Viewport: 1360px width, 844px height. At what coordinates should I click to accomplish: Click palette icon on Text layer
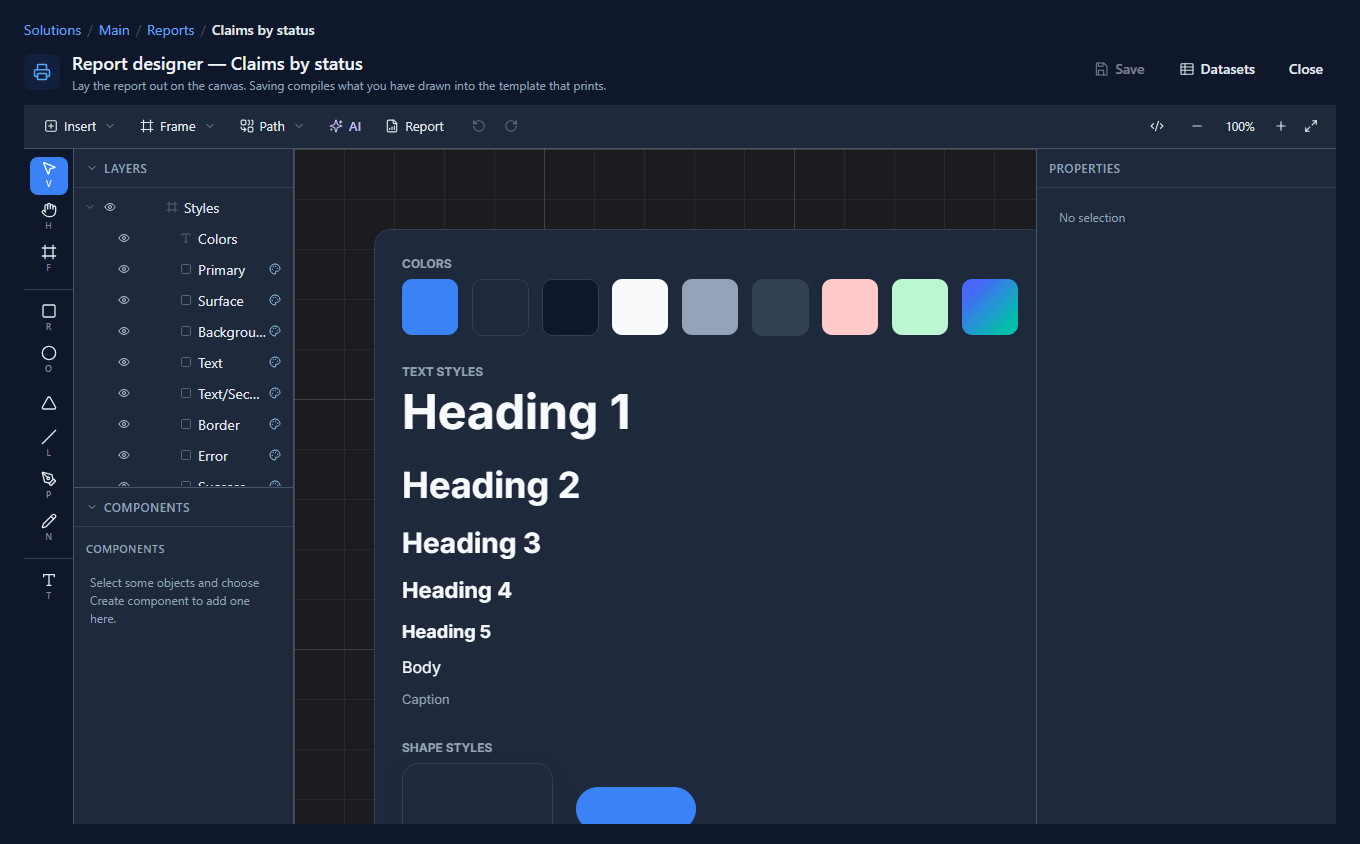(x=275, y=363)
